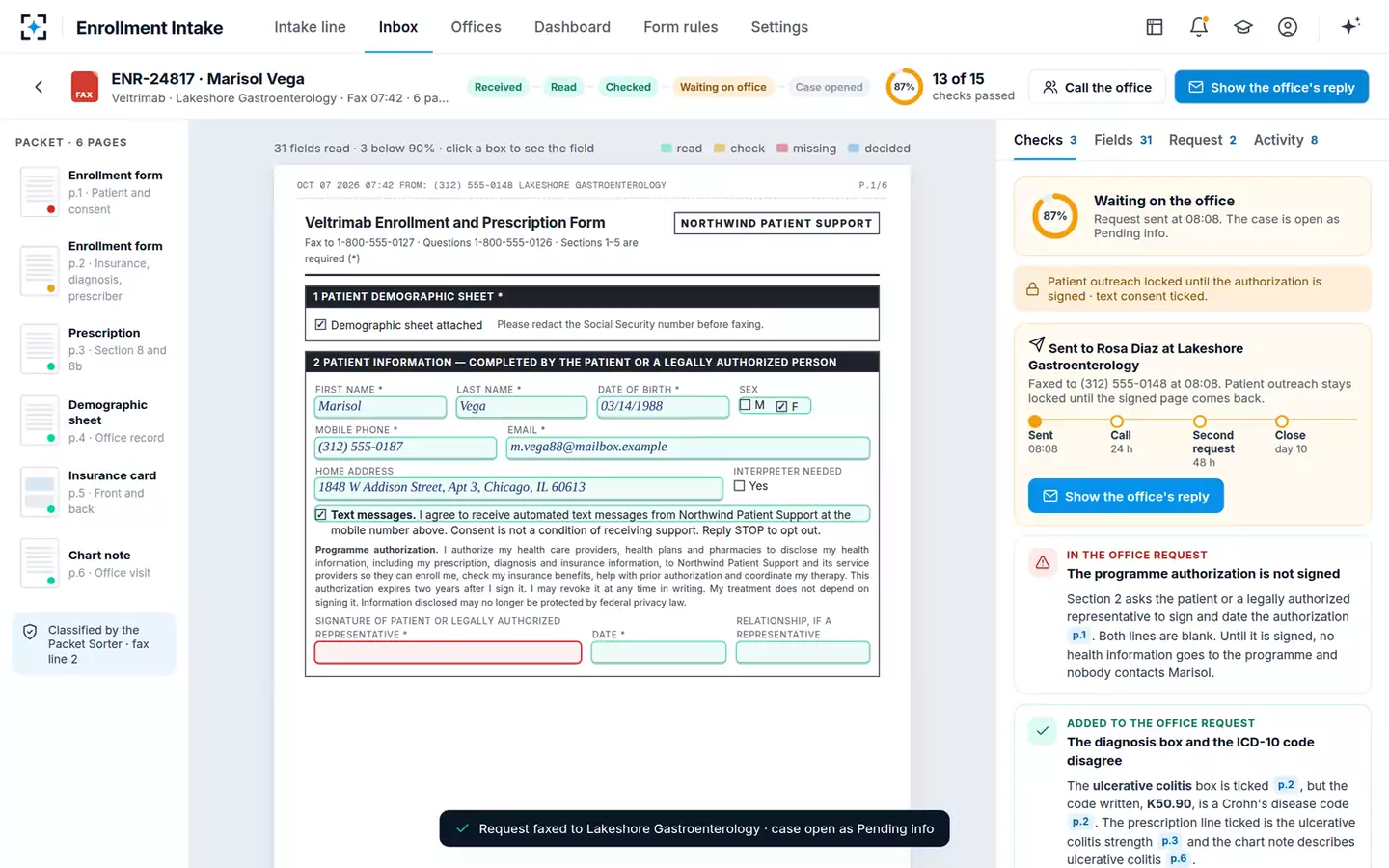
Task: Click Show the office's reply in Sent card
Action: tap(1126, 496)
